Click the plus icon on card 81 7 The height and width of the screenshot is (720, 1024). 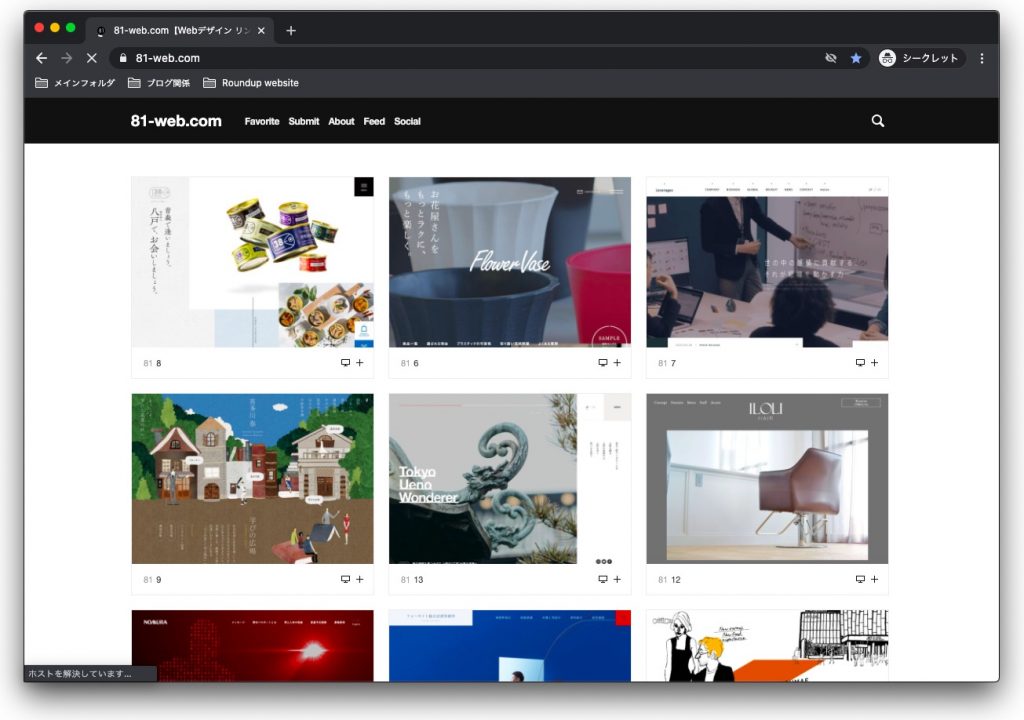(874, 363)
